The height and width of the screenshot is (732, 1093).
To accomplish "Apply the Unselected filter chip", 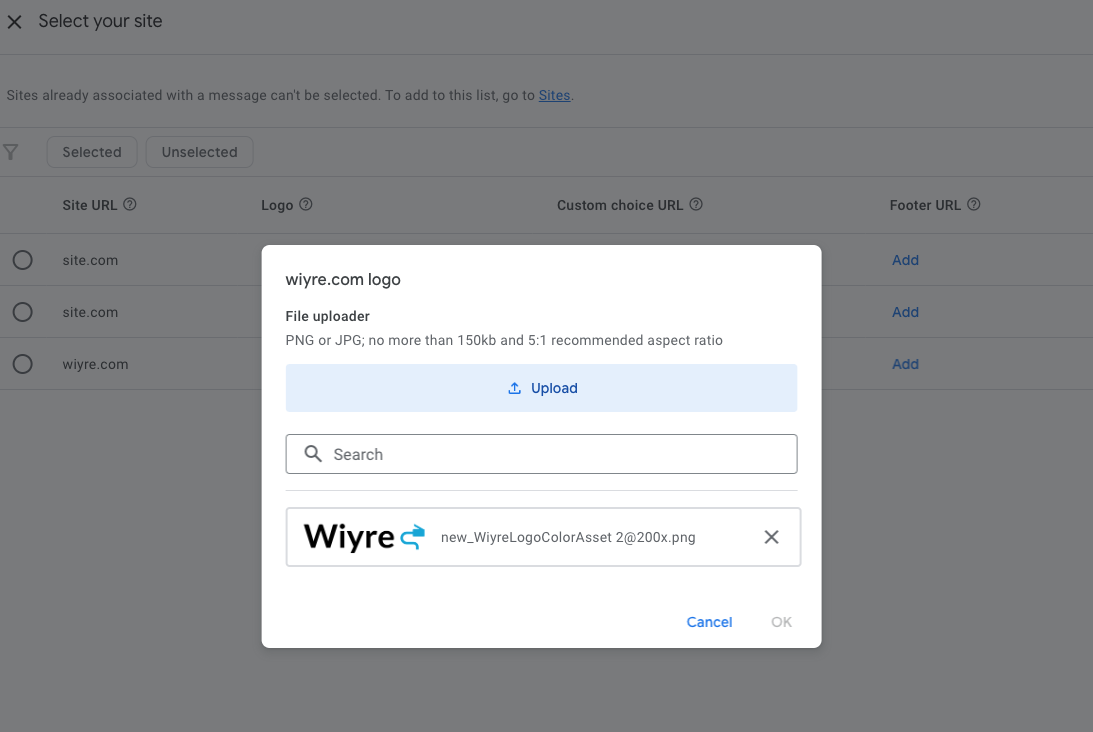I will click(199, 152).
